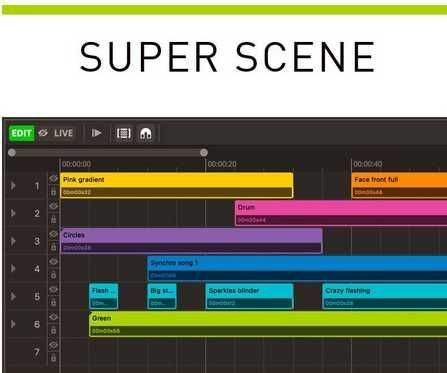This screenshot has height=373, width=447.
Task: Click the magnet snap icon in toolbar
Action: tap(146, 134)
